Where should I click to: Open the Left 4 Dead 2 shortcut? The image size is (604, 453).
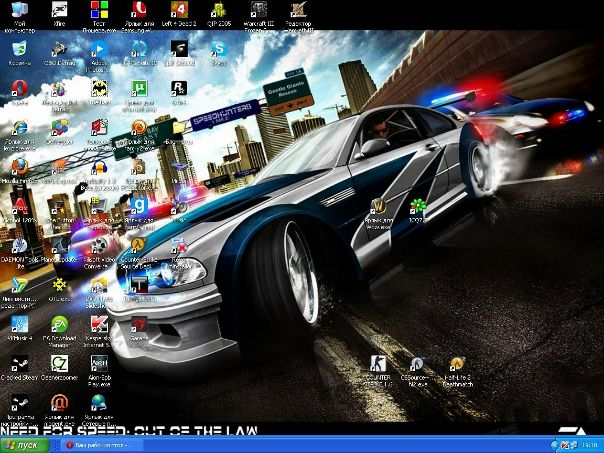pos(179,11)
